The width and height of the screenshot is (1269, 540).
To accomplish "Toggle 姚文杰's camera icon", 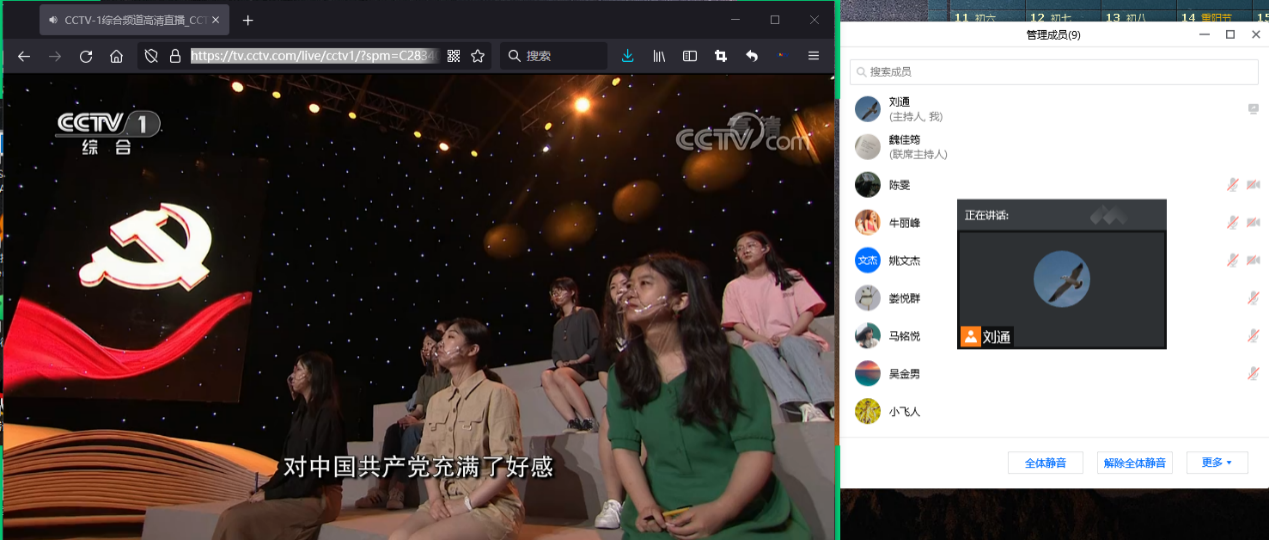I will pyautogui.click(x=1253, y=260).
